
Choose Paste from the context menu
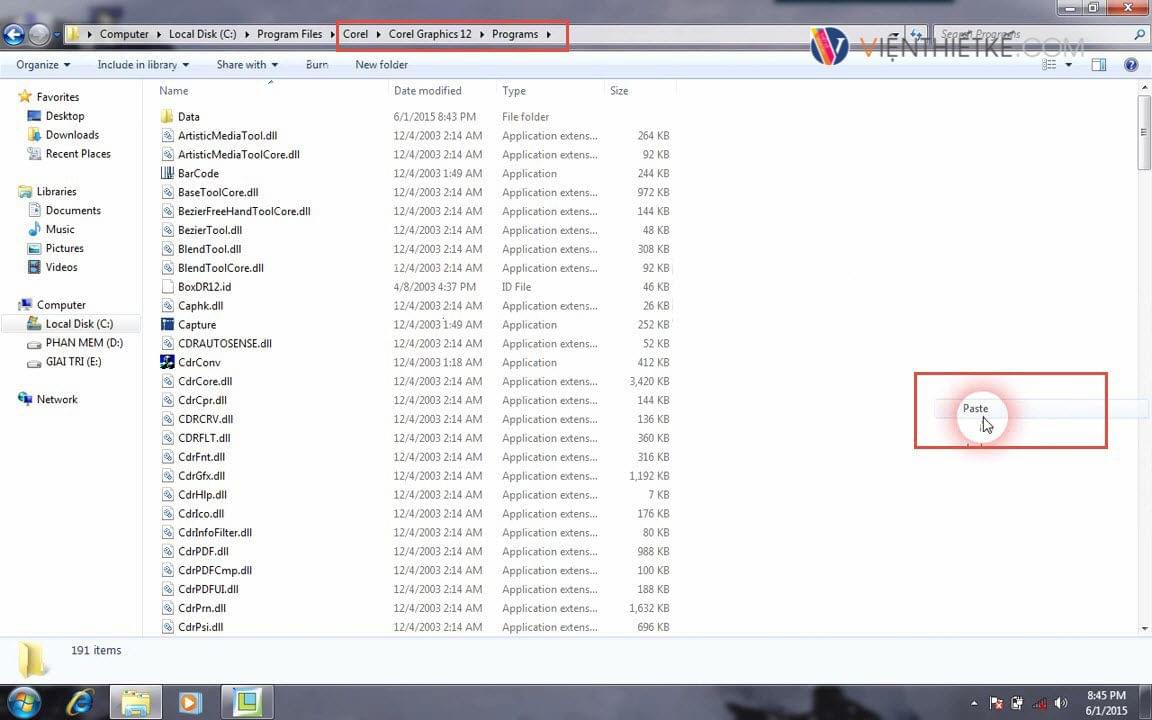click(x=976, y=408)
